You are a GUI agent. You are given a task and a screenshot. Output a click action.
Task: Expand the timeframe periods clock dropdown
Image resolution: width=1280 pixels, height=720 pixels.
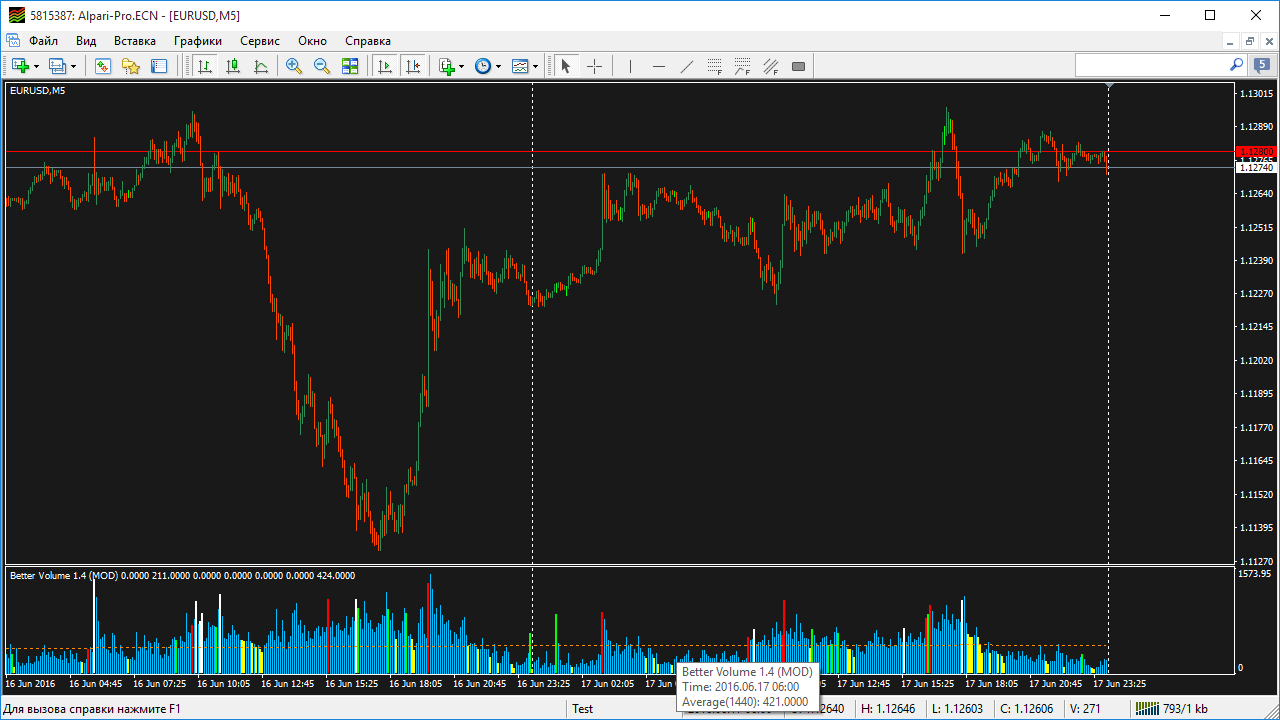coord(498,67)
